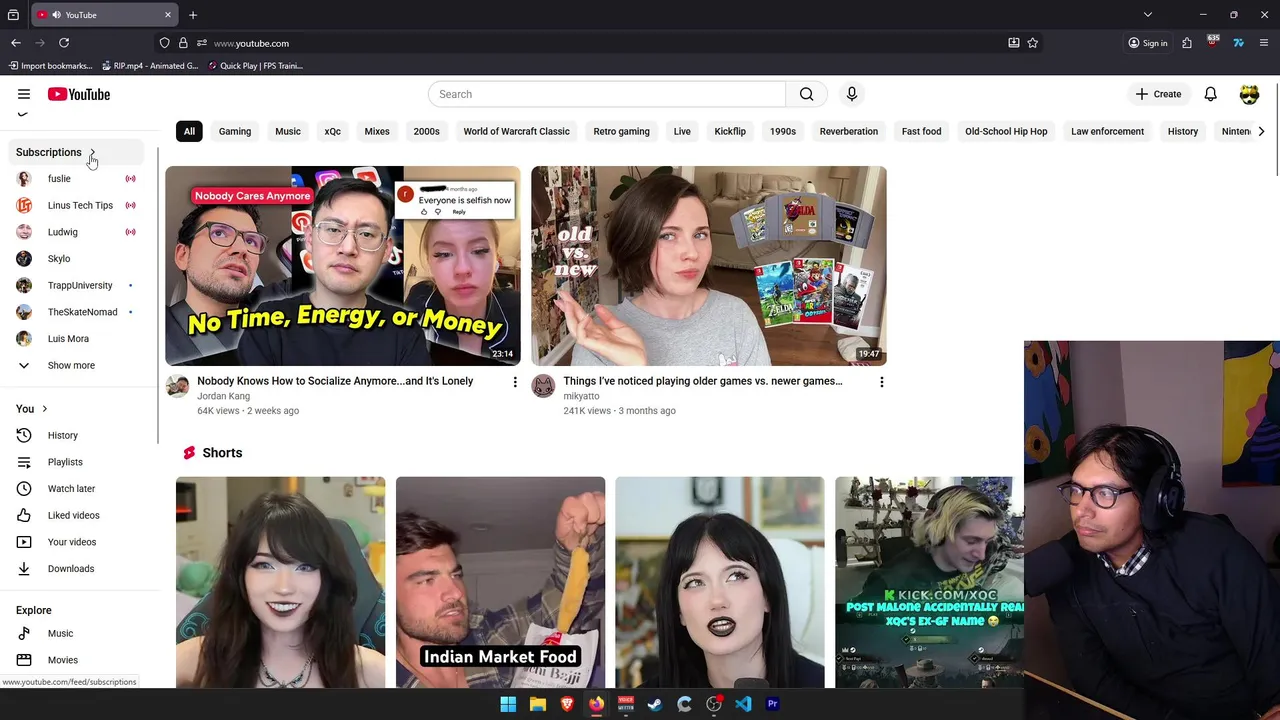Select the Fast food filter chip
The height and width of the screenshot is (720, 1280).
point(921,131)
